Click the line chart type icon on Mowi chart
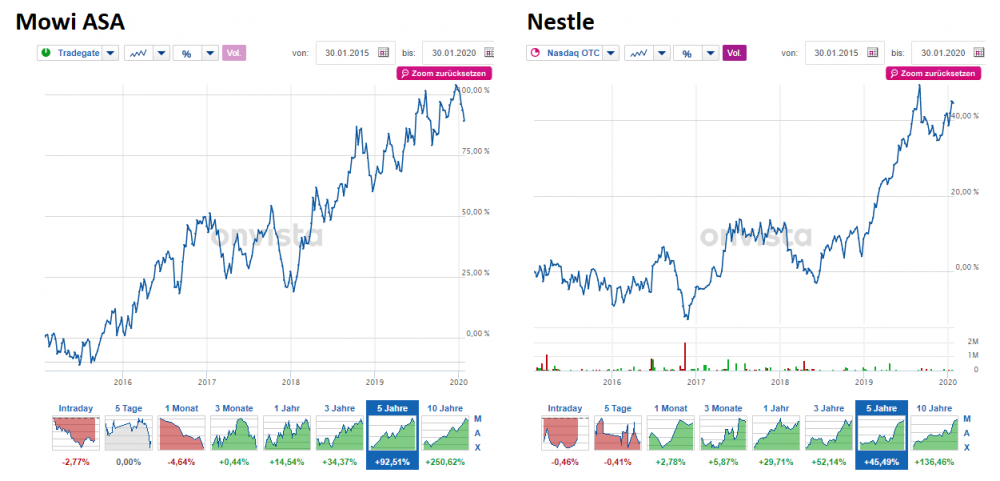This screenshot has width=1000, height=481. [139, 54]
